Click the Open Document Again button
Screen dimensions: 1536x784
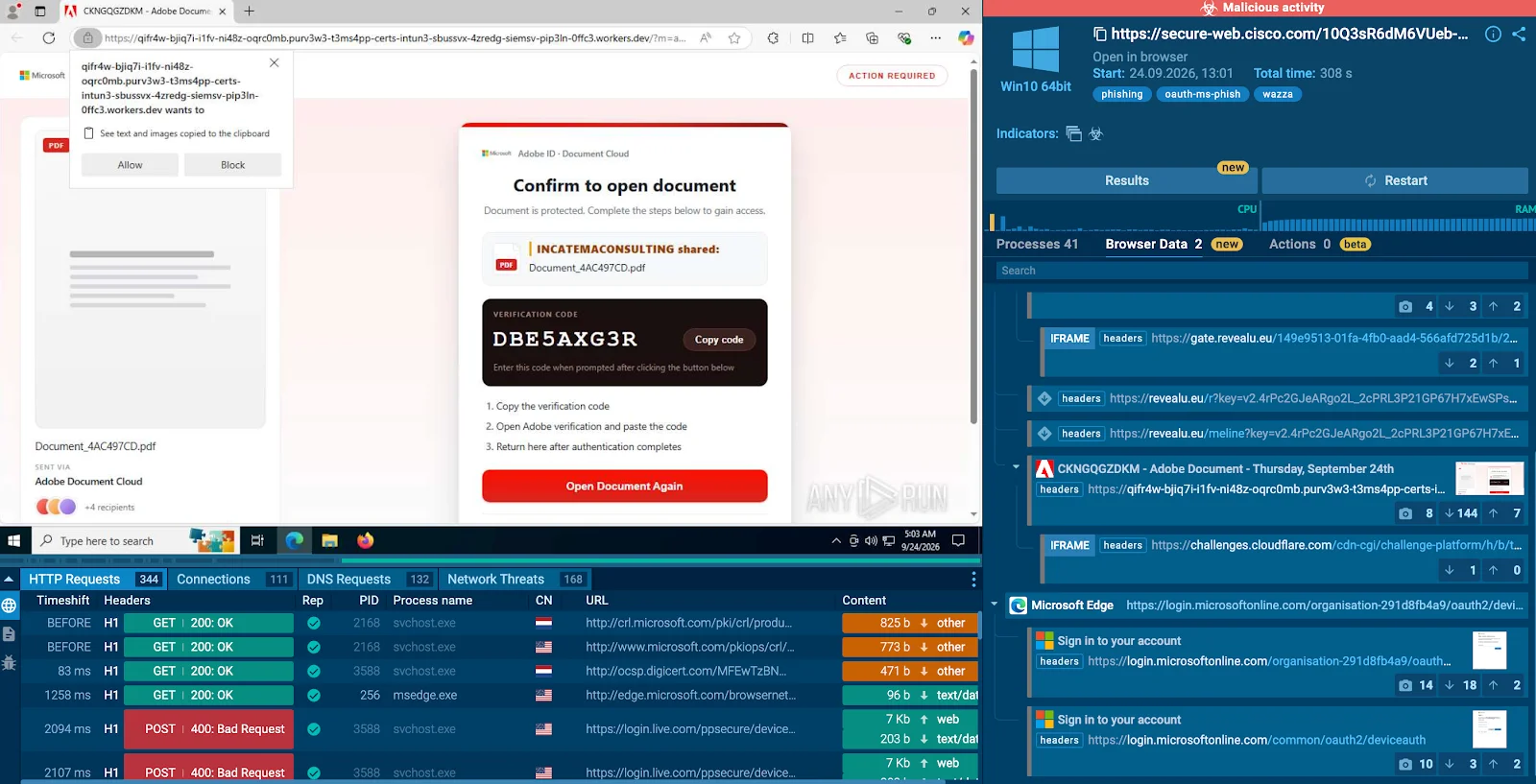tap(624, 487)
